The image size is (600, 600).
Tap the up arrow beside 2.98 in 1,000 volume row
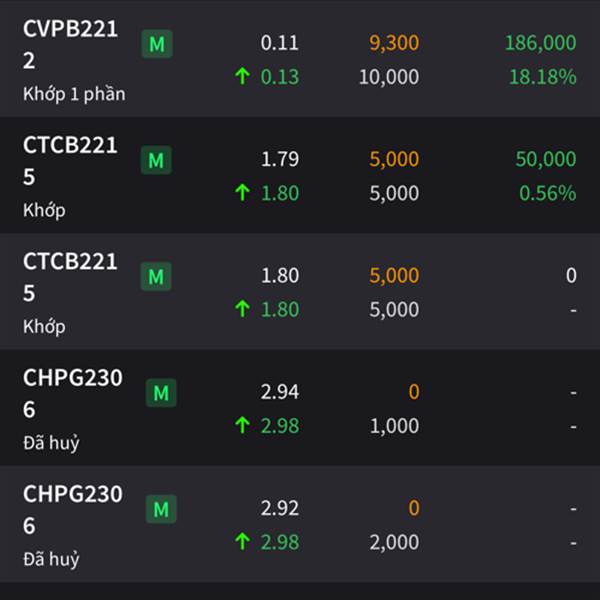[x=243, y=425]
